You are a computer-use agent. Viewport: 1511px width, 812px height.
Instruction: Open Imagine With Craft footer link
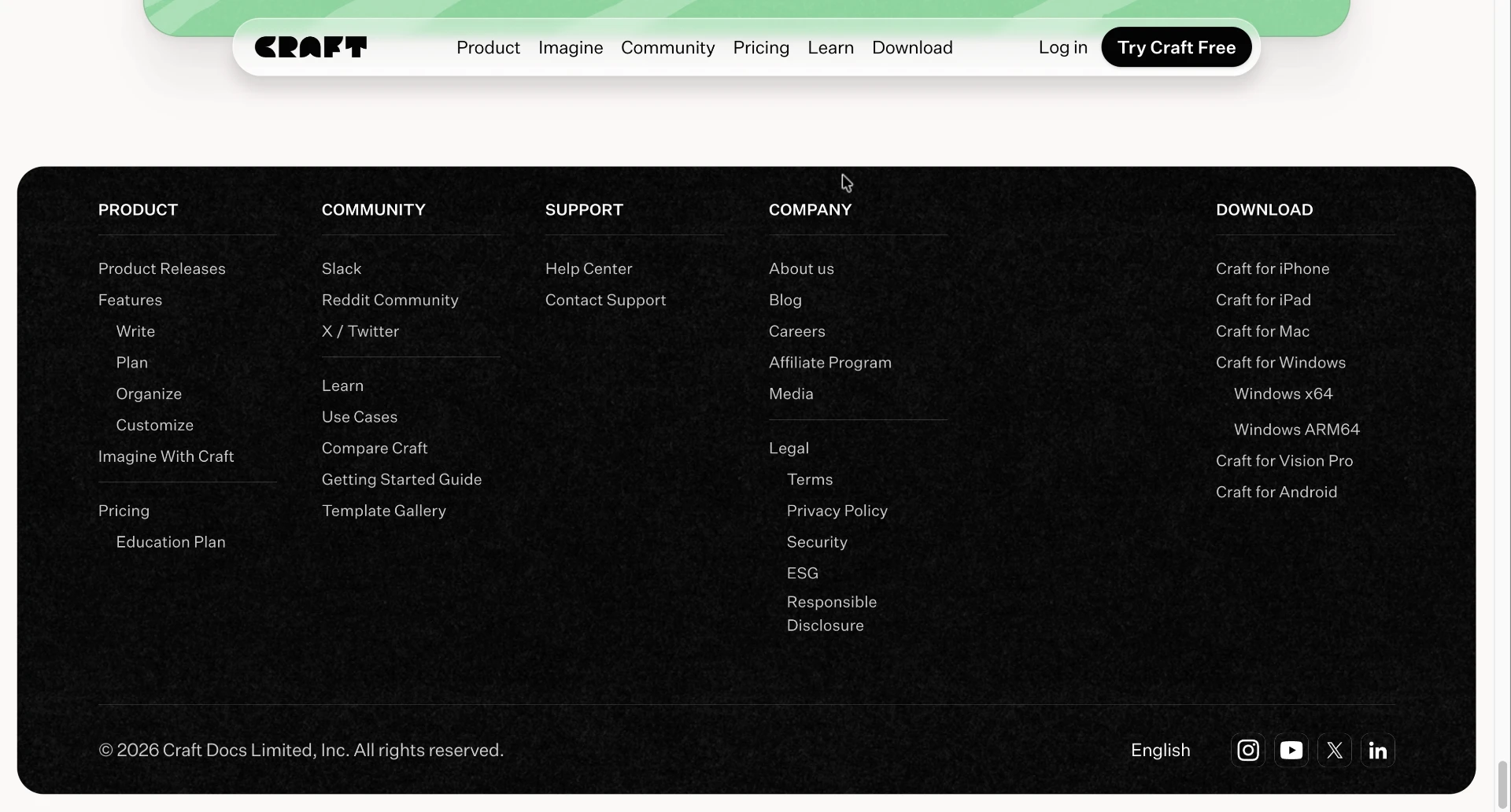point(166,456)
